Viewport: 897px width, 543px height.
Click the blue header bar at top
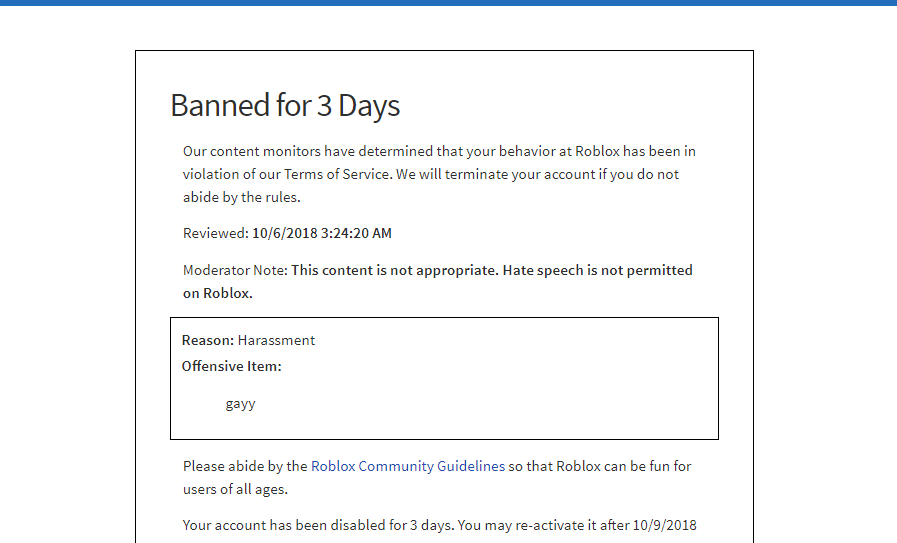point(448,3)
